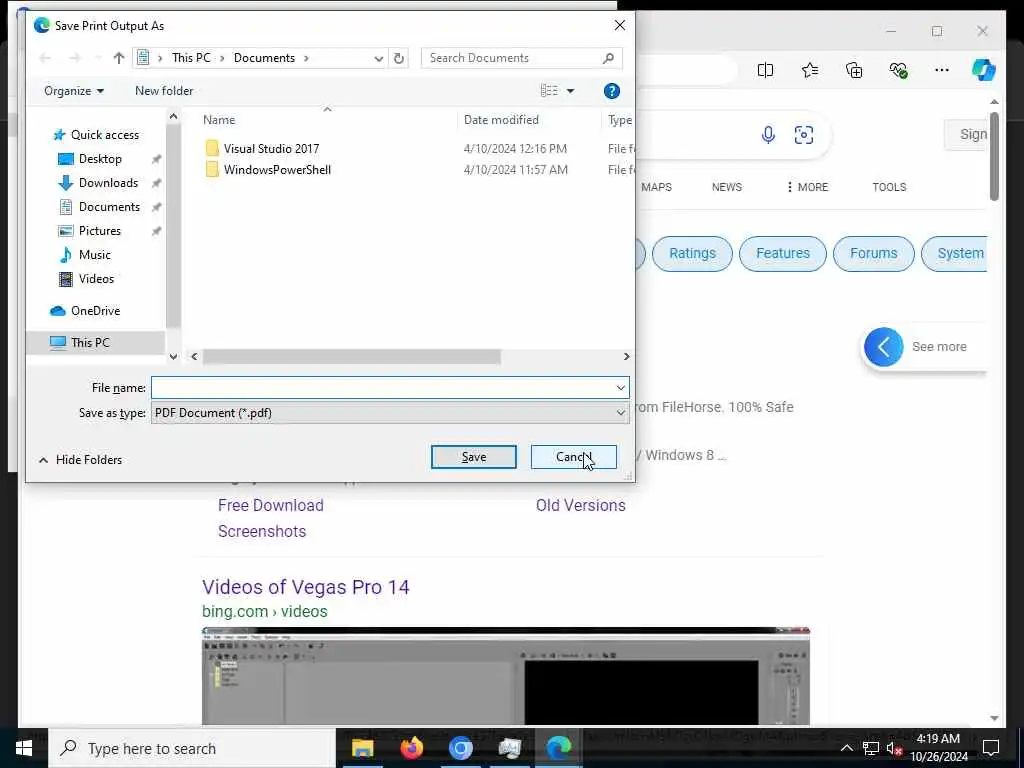Open the MORE menu on Bing

pos(808,187)
